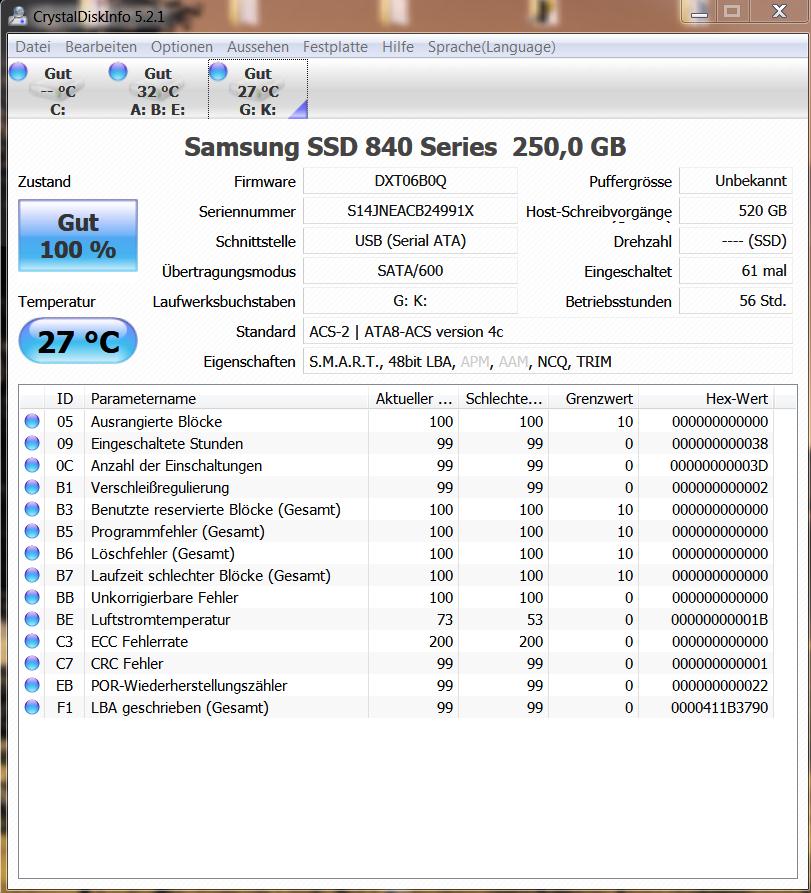The height and width of the screenshot is (893, 811).
Task: Click status orb for row BE Luftstromtemperatur
Action: (x=32, y=619)
